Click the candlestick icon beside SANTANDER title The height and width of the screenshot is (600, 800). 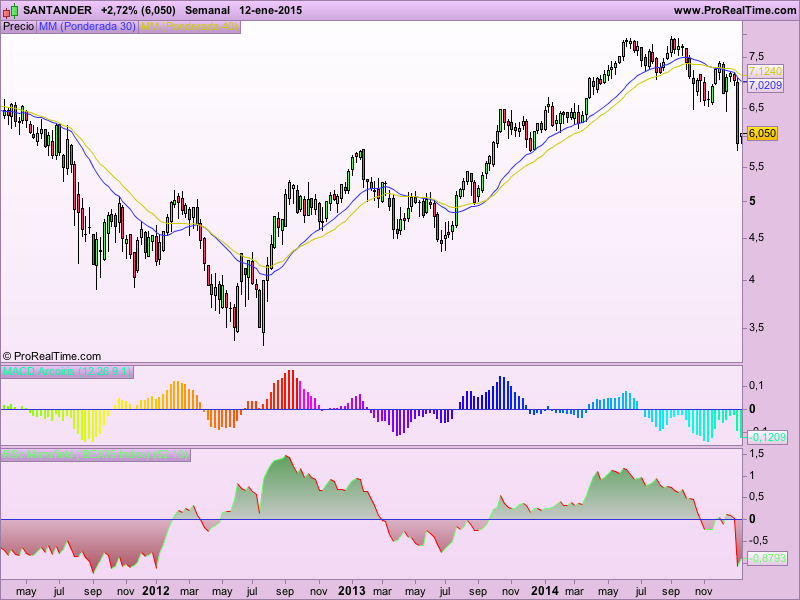pos(10,10)
